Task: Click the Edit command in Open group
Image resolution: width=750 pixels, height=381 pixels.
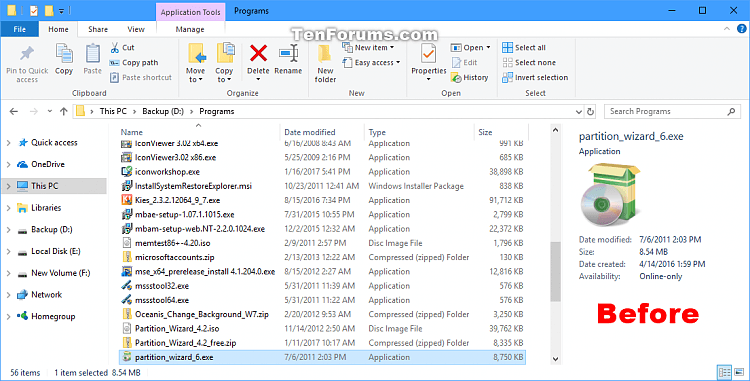Action: tap(464, 63)
